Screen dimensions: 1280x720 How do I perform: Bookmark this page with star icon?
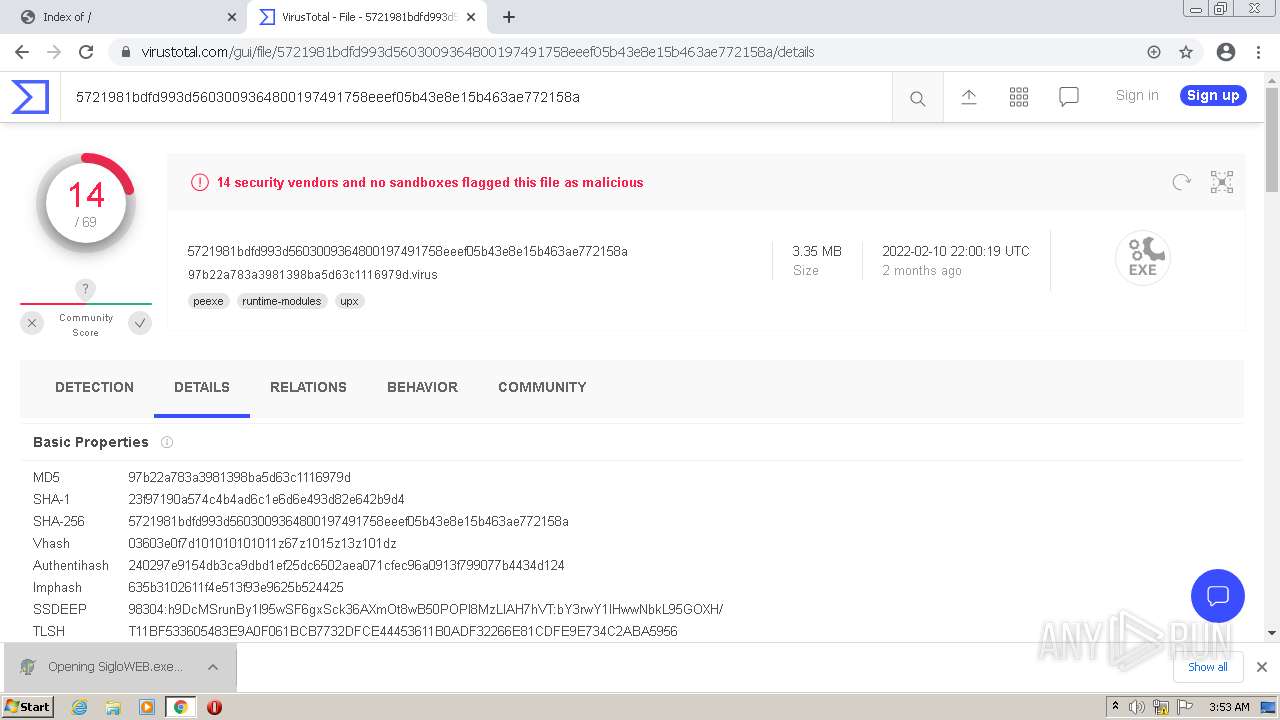click(x=1186, y=52)
